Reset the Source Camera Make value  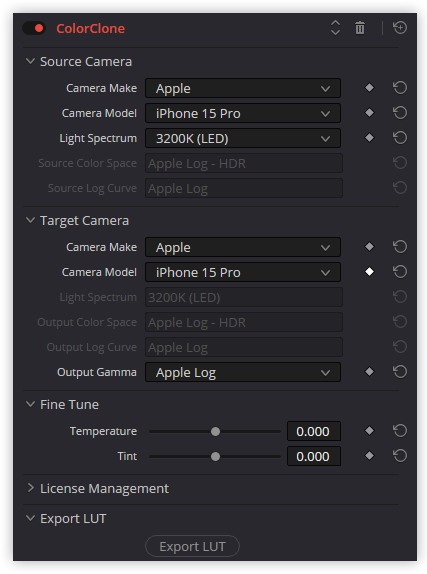point(400,88)
